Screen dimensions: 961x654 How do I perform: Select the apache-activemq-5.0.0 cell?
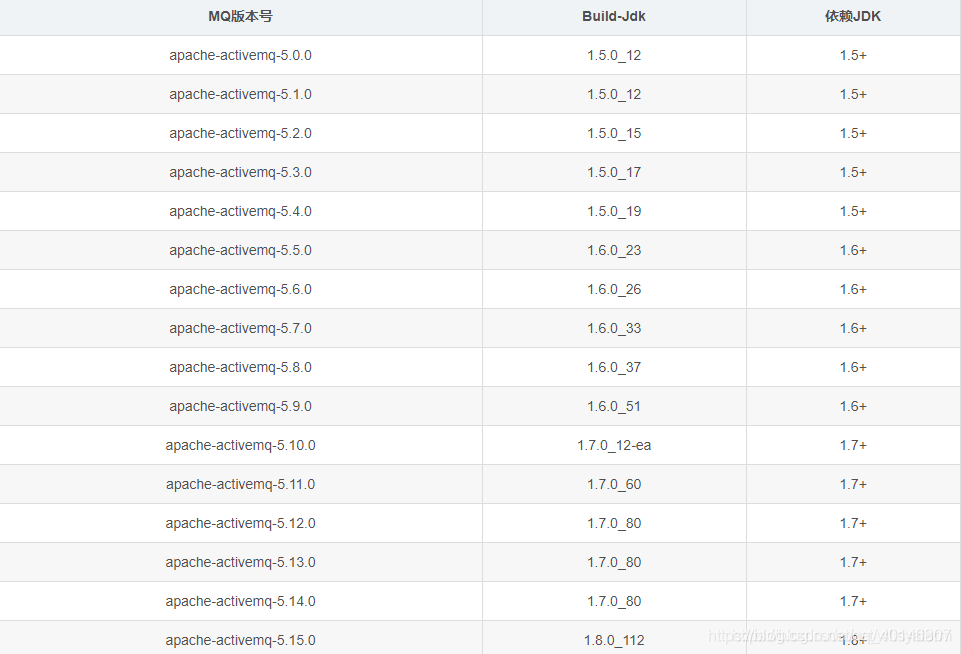pos(240,55)
